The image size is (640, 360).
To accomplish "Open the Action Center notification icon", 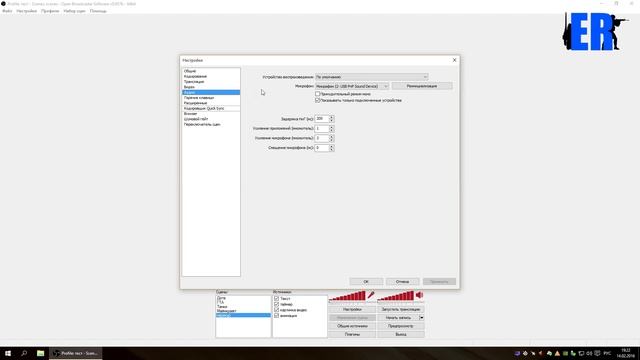I will point(598,353).
